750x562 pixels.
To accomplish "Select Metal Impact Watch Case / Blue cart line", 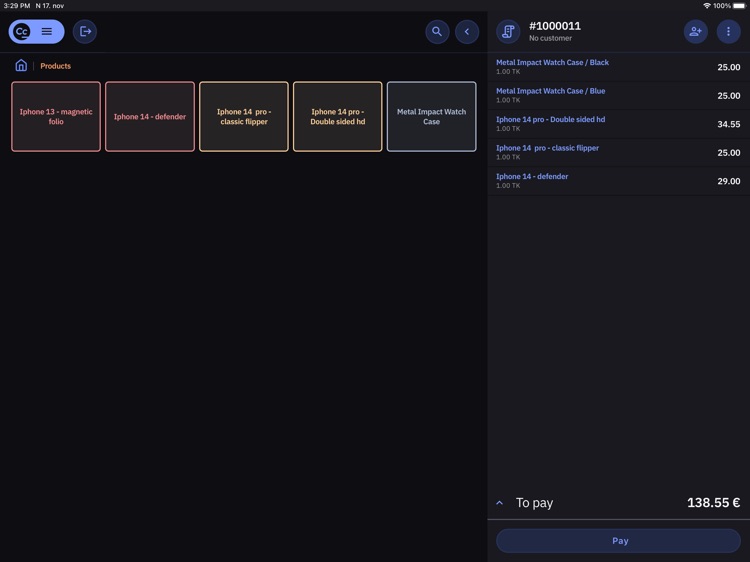I will click(x=618, y=96).
